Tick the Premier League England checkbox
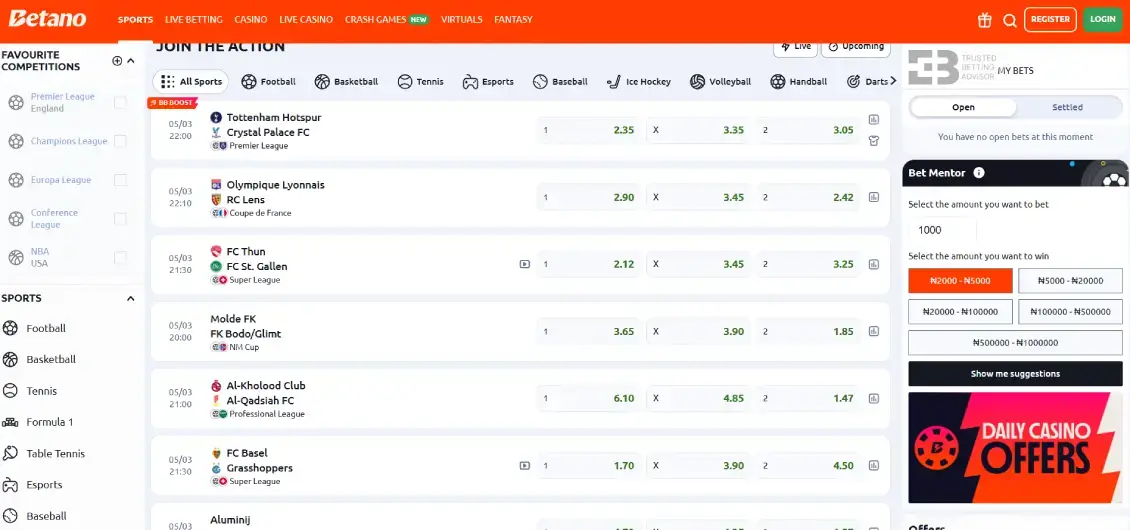Screen dimensions: 1130x530 120,102
